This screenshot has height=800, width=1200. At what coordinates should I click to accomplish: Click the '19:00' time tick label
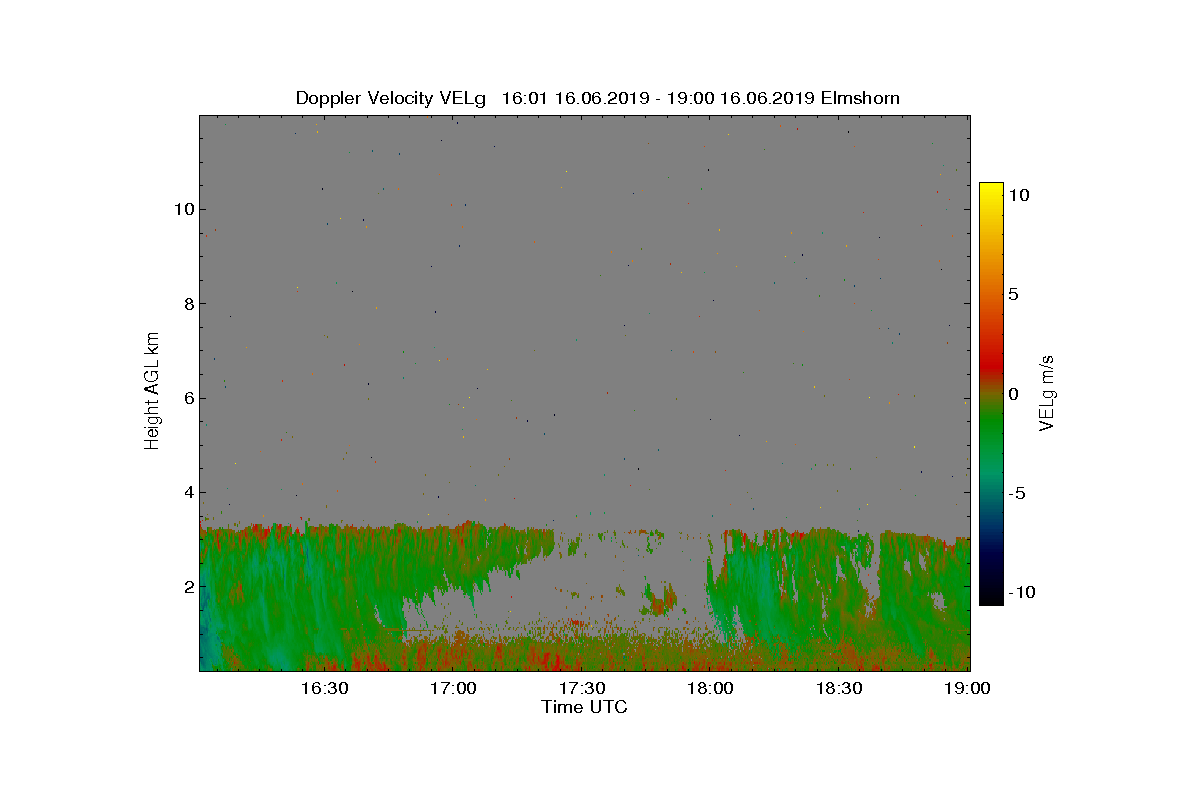pyautogui.click(x=968, y=688)
